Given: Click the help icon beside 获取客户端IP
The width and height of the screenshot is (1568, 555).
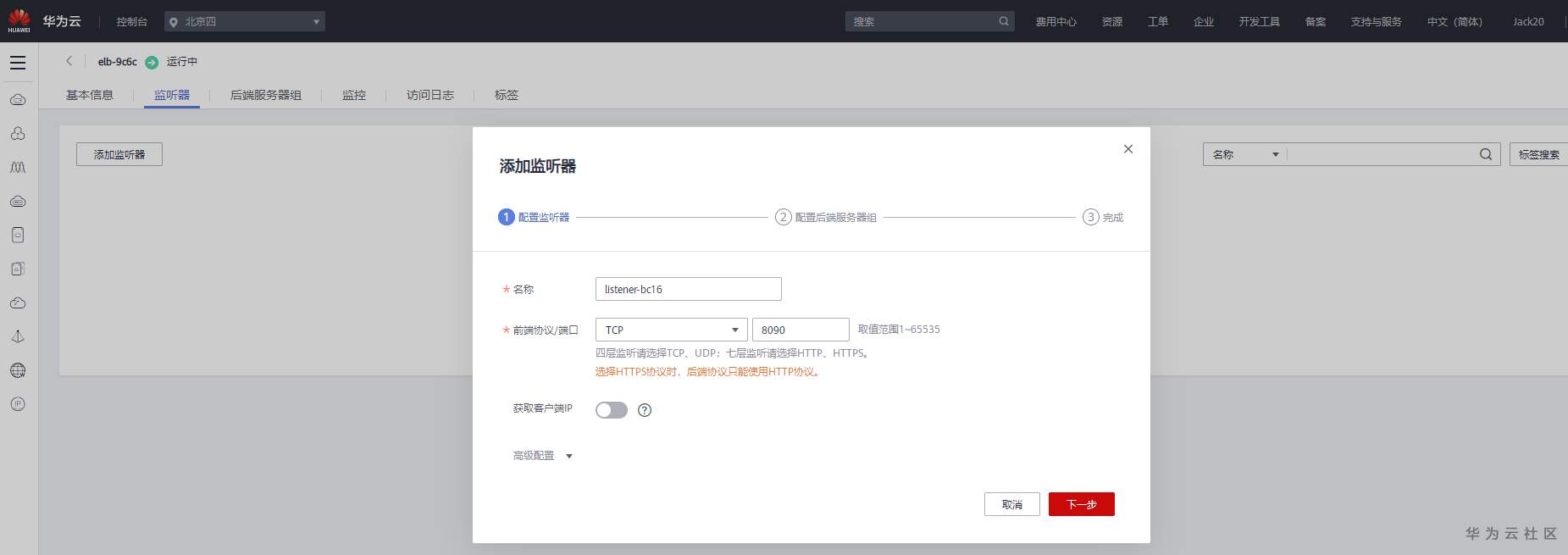Looking at the screenshot, I should pos(645,410).
